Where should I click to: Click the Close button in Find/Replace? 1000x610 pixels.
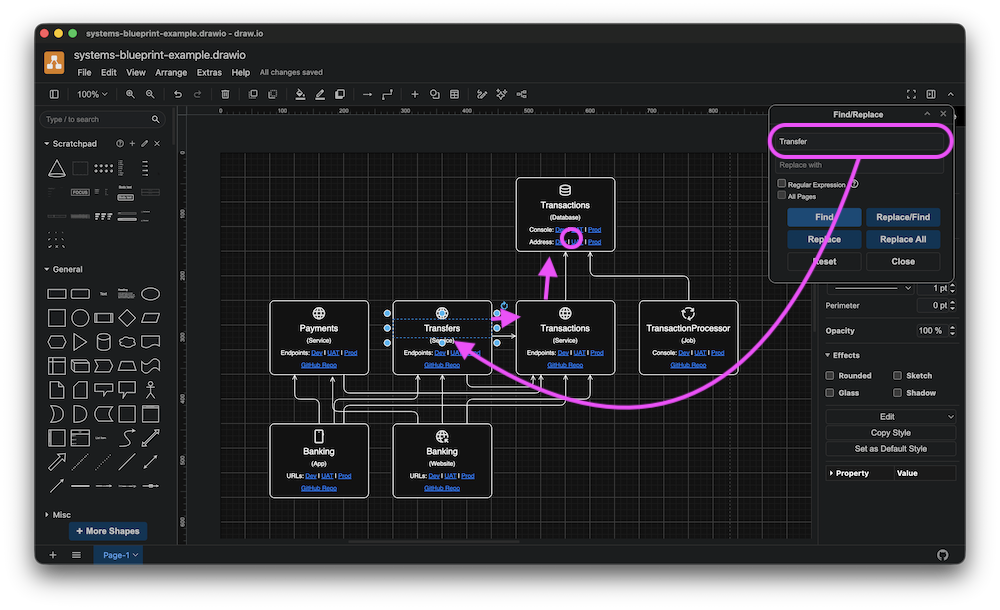coord(902,262)
